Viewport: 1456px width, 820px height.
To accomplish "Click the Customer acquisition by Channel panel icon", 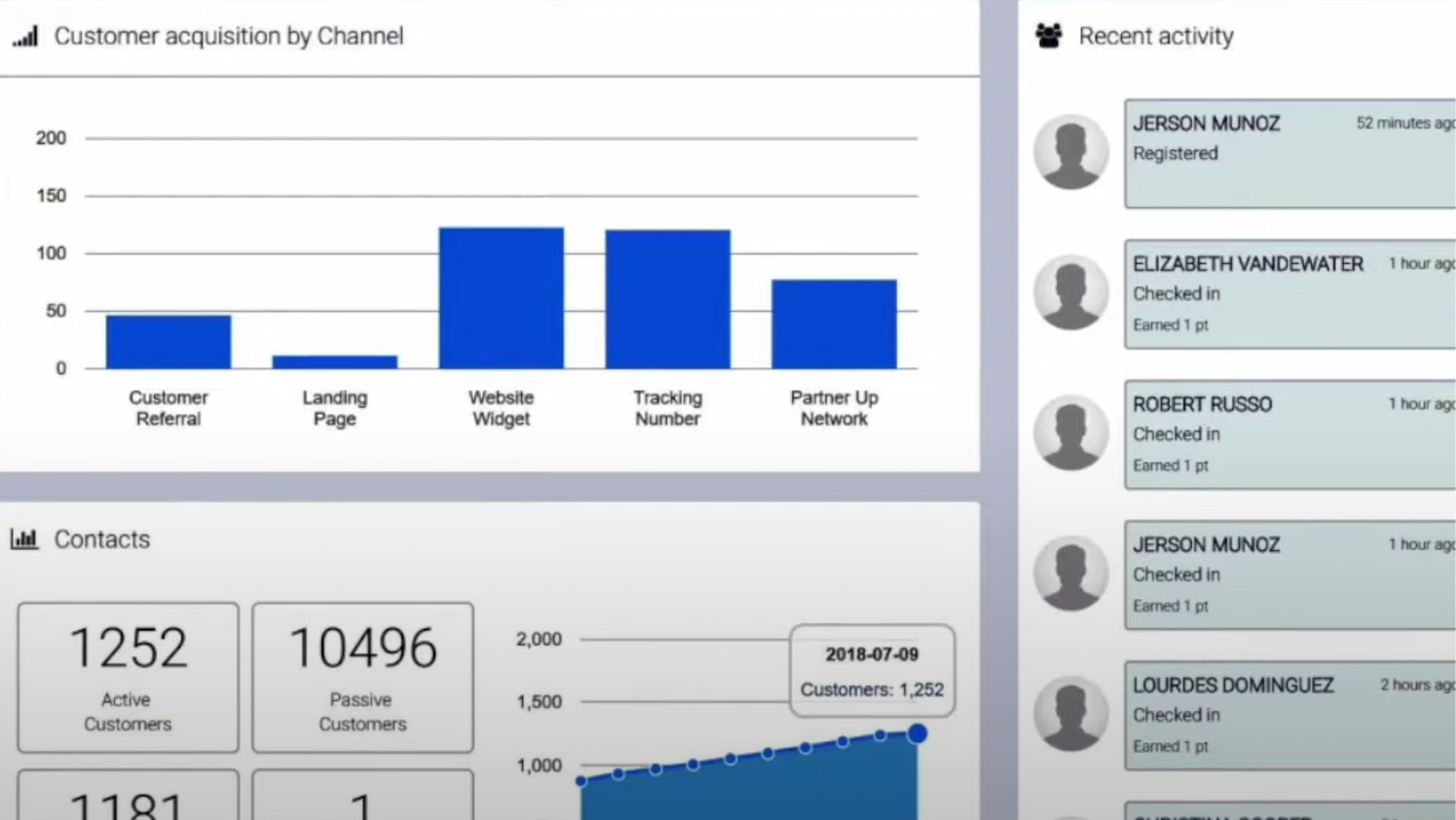I will (x=25, y=36).
